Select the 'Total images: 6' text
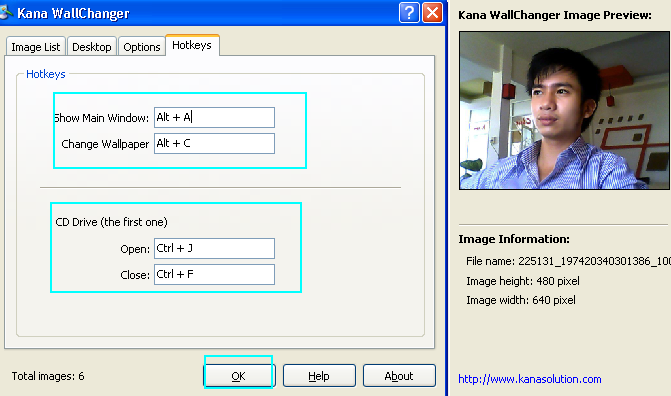671x396 pixels. tap(48, 376)
